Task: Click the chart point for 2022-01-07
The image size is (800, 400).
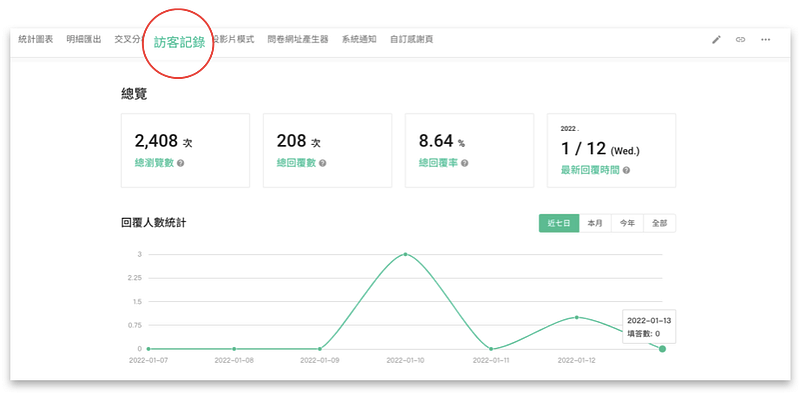Action: point(148,349)
